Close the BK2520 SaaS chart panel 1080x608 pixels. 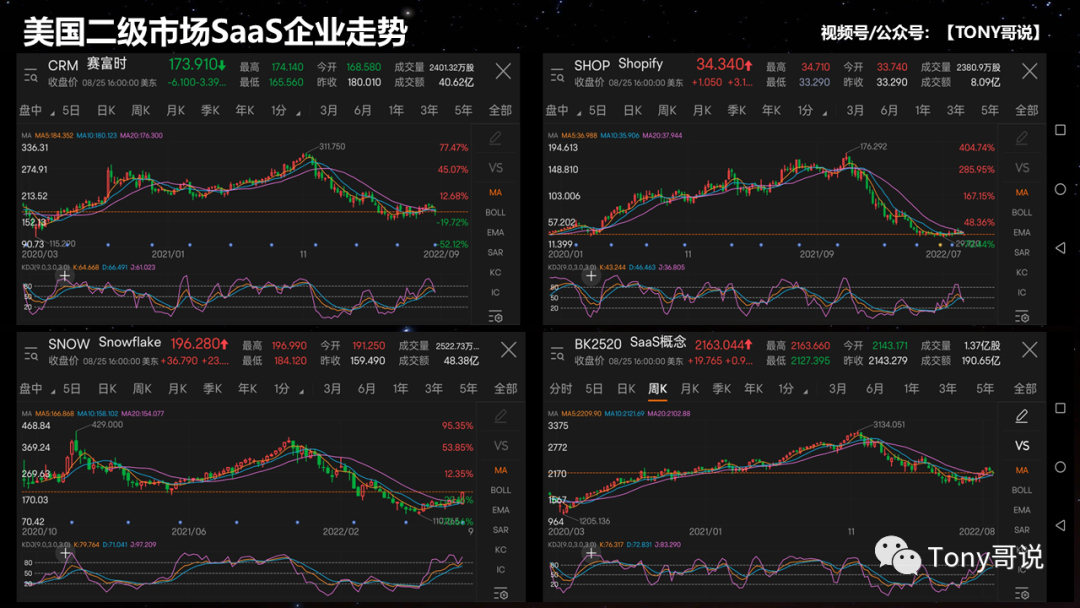1029,350
